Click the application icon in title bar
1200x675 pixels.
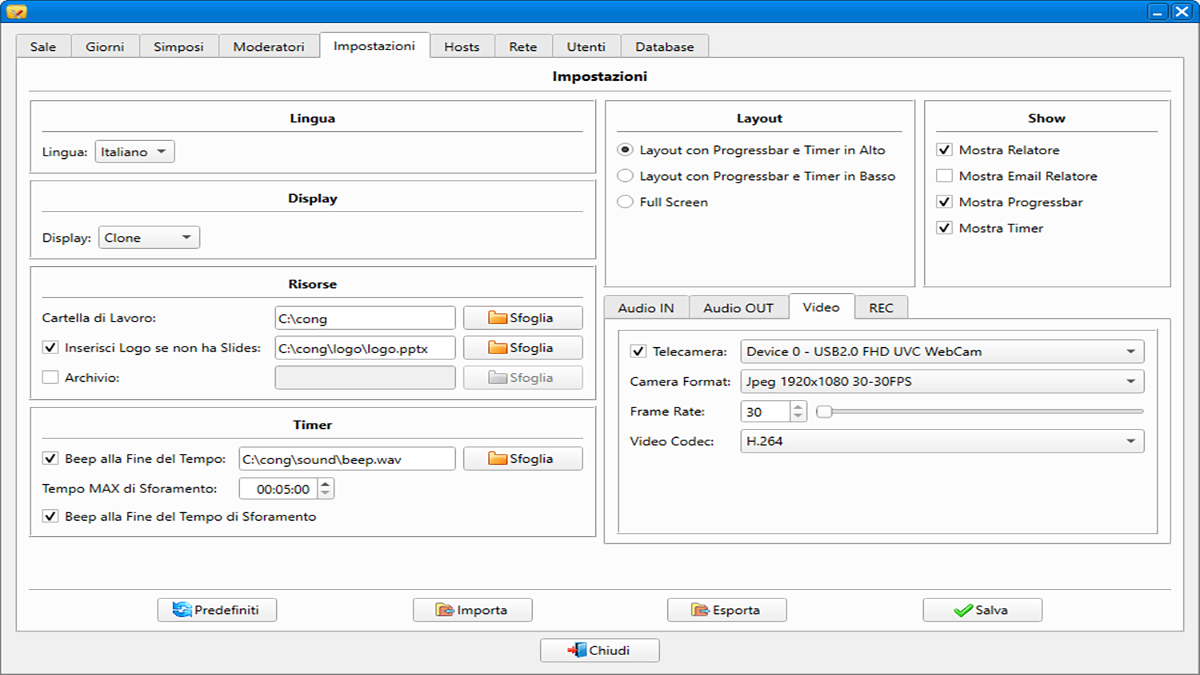pyautogui.click(x=16, y=12)
